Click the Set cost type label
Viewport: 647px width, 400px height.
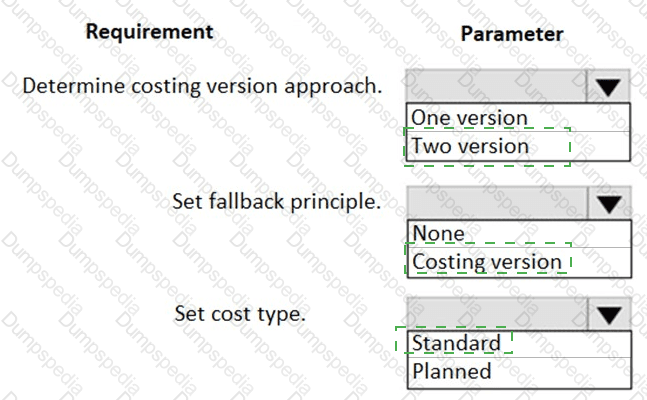tap(240, 314)
